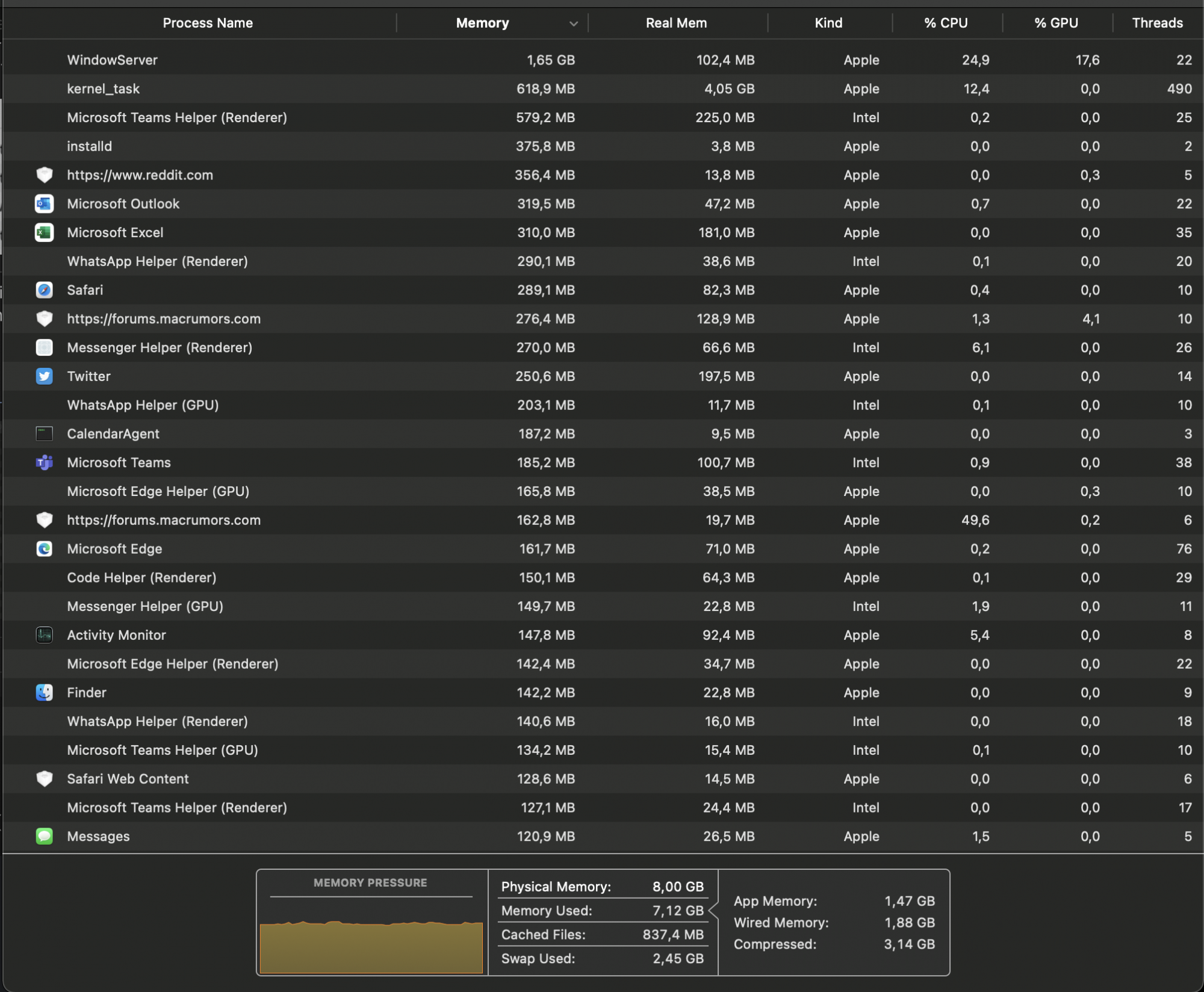Sort by Threads column header
Screen dimensions: 1204x992
(1157, 23)
